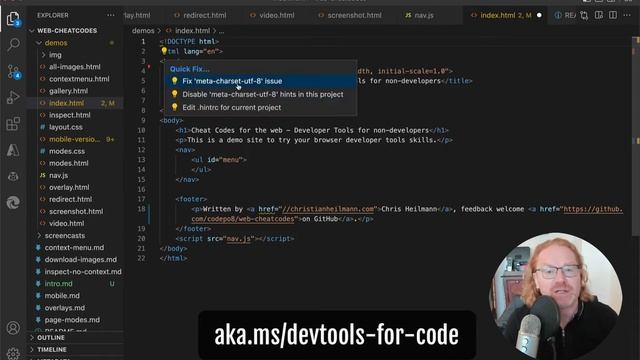The height and width of the screenshot is (360, 640).
Task: Open modes.css in explorer
Action: pos(67,151)
